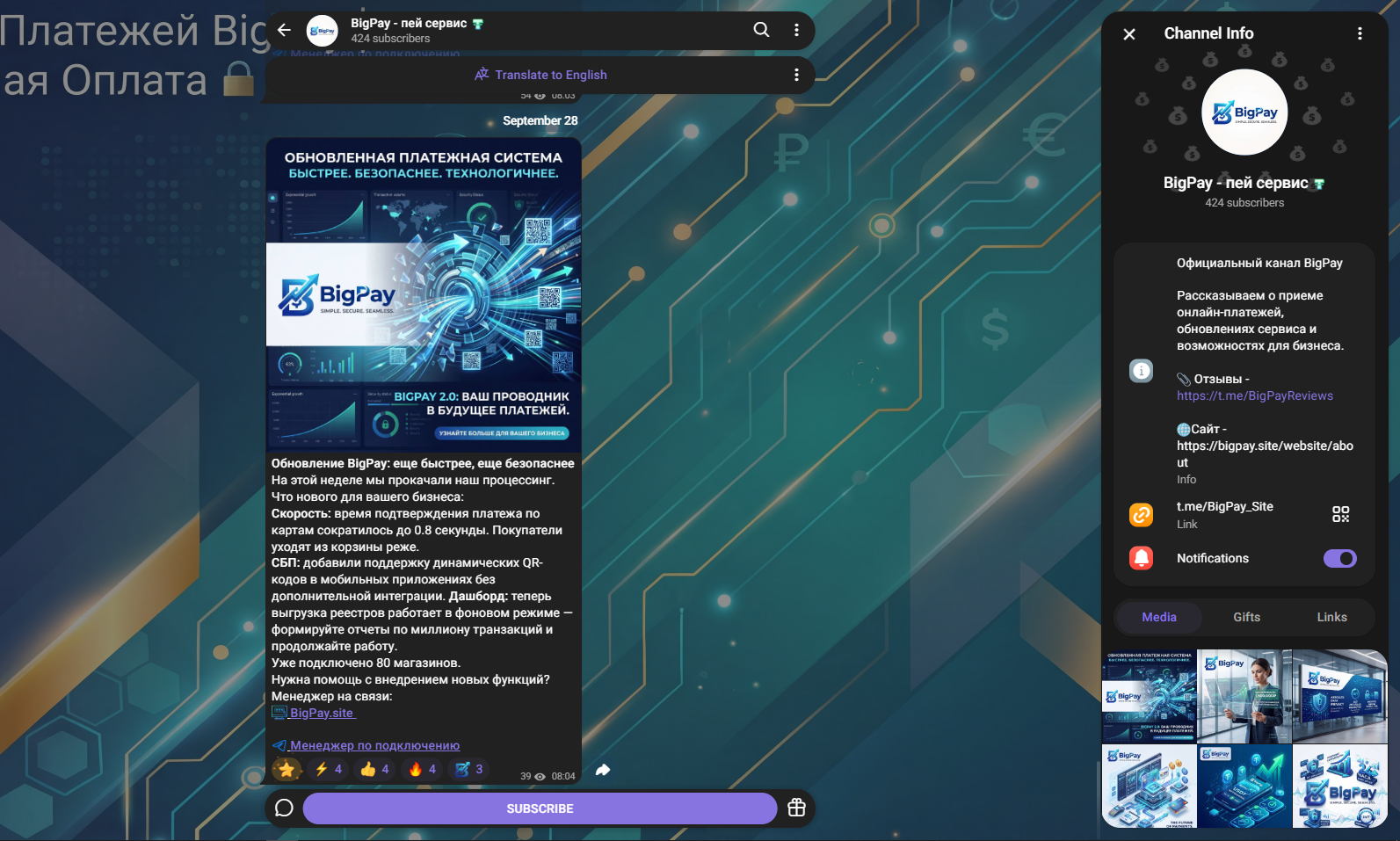Screen dimensions: 1400x841
Task: Open the office wall display media thumbnail
Action: pyautogui.click(x=1340, y=696)
